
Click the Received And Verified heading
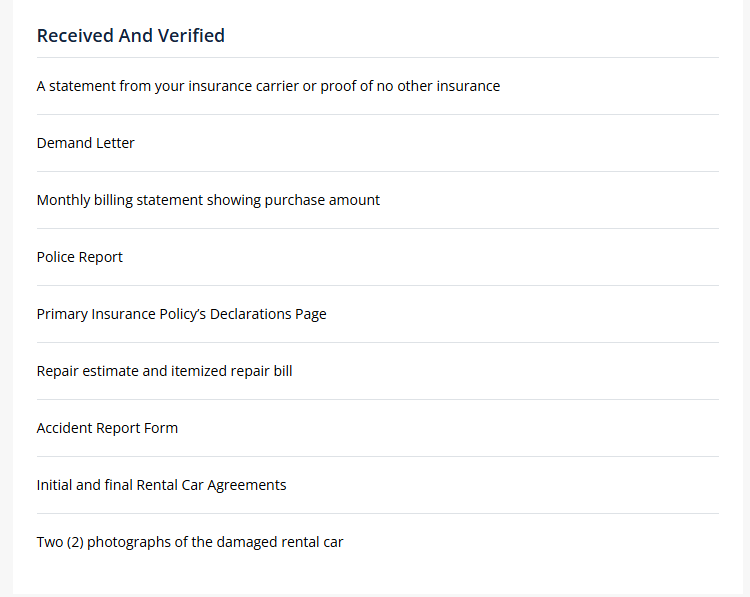tap(131, 36)
